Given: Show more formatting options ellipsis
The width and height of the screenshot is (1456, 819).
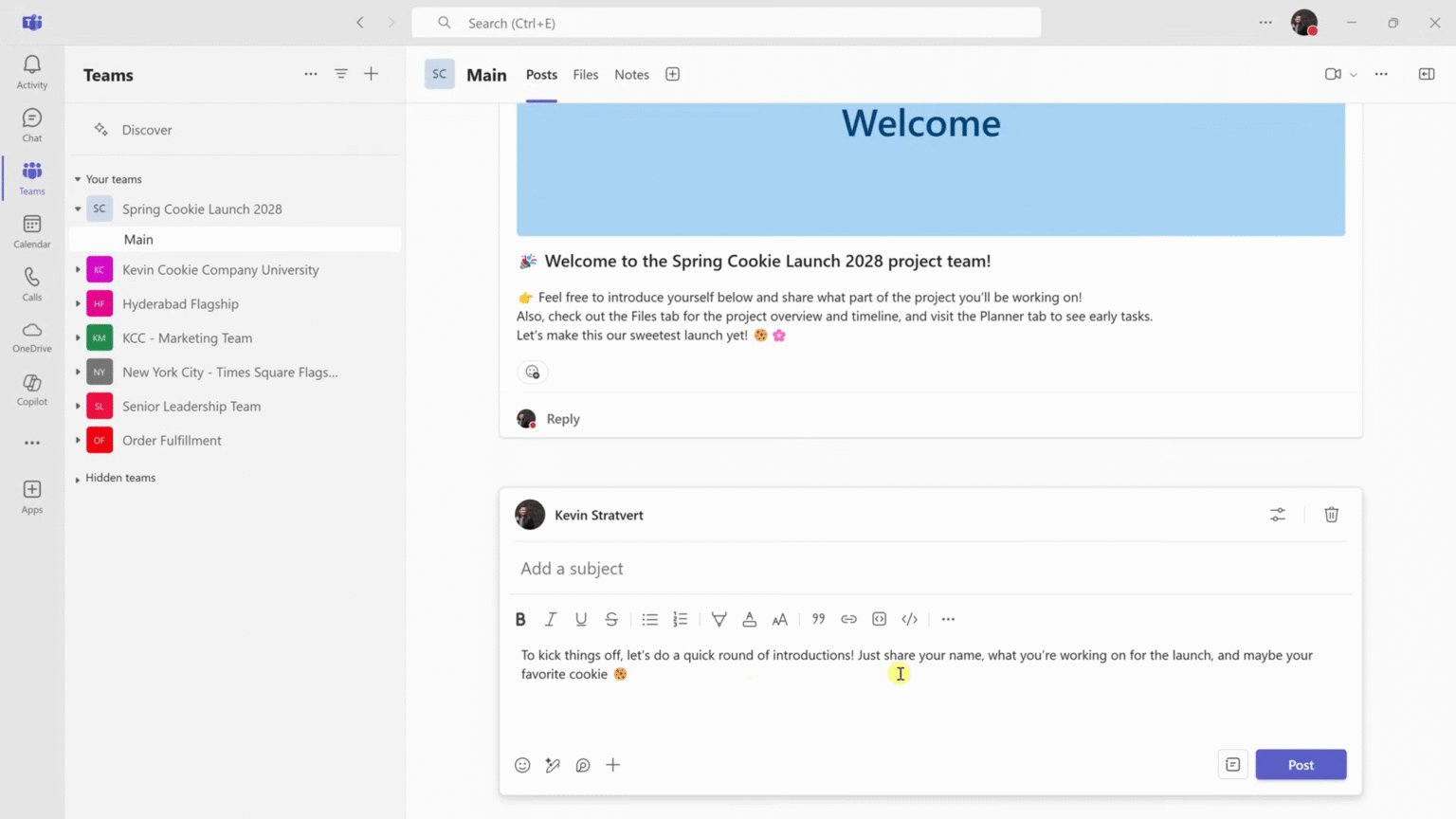Looking at the screenshot, I should tap(948, 619).
